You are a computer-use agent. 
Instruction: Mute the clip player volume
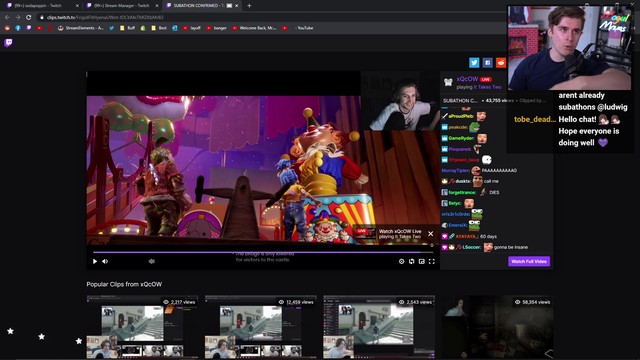point(105,261)
